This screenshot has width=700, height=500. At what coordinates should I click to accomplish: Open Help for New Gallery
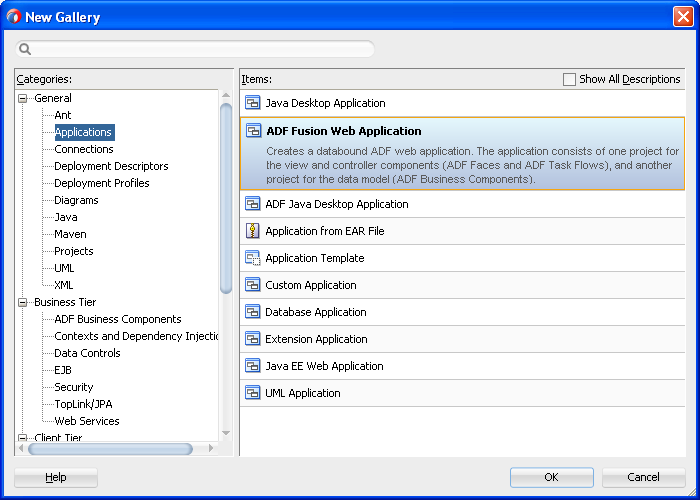coord(56,478)
